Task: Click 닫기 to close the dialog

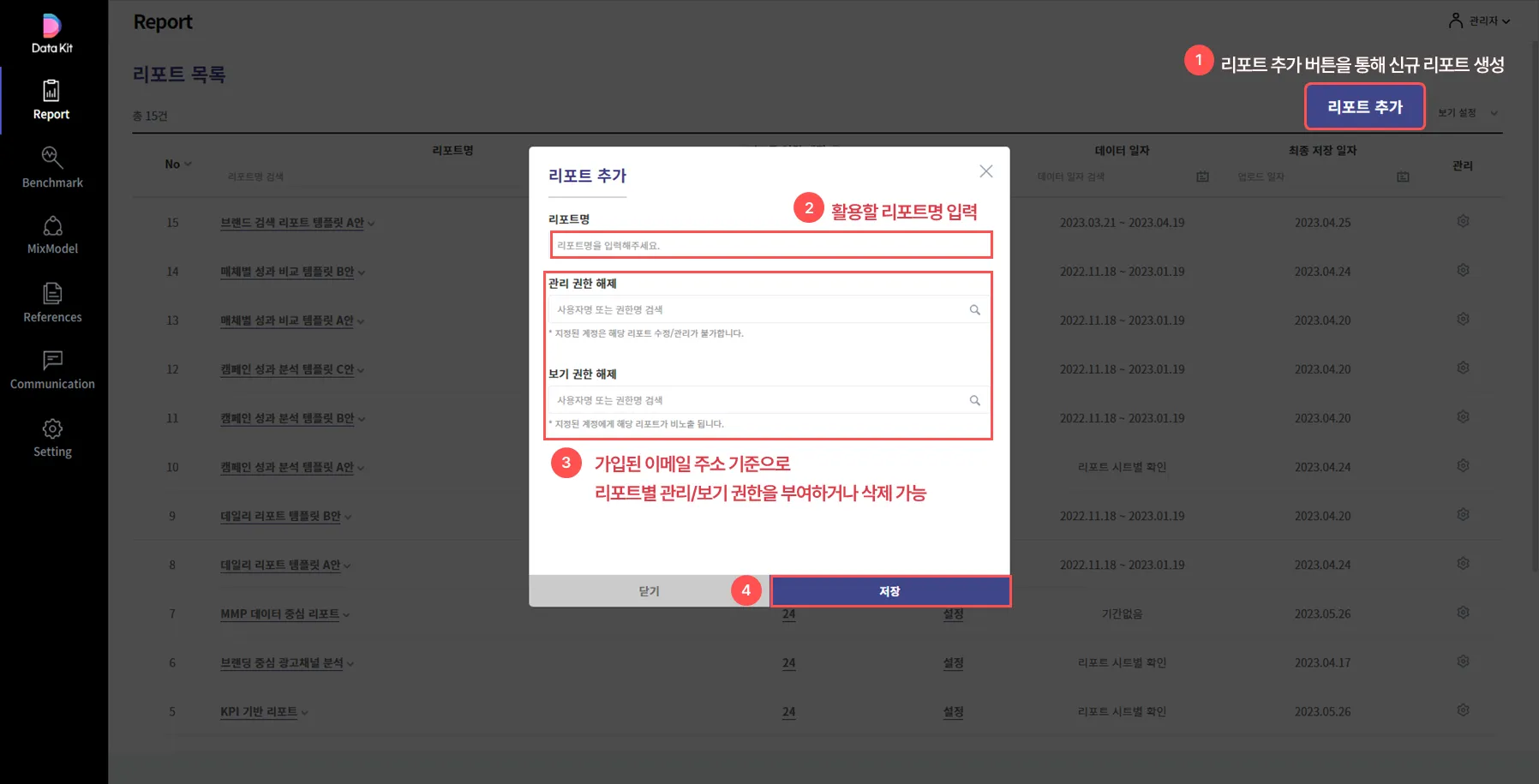Action: click(x=649, y=591)
